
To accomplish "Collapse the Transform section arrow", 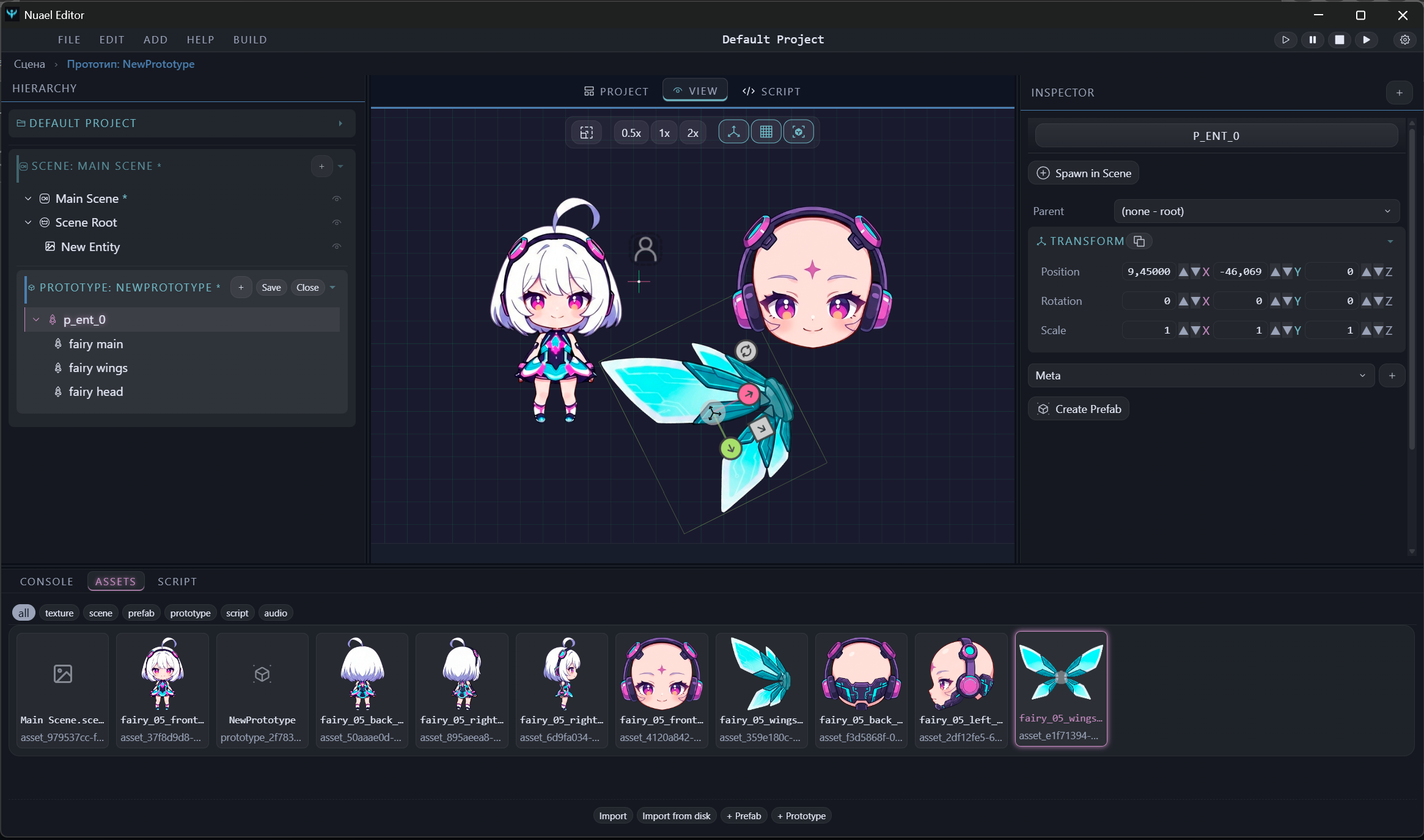I will click(x=1390, y=241).
